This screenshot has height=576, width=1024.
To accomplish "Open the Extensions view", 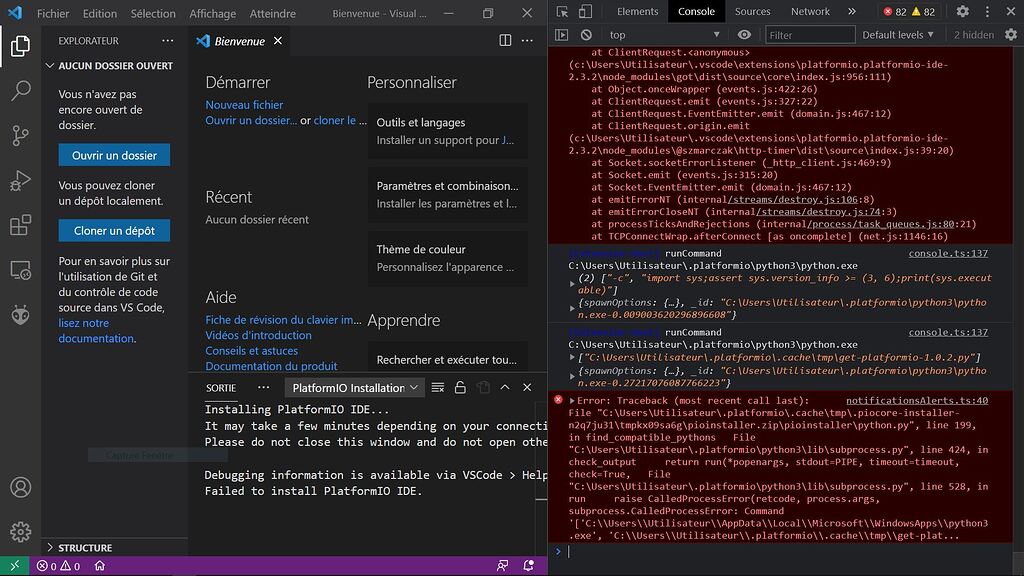I will pyautogui.click(x=20, y=225).
